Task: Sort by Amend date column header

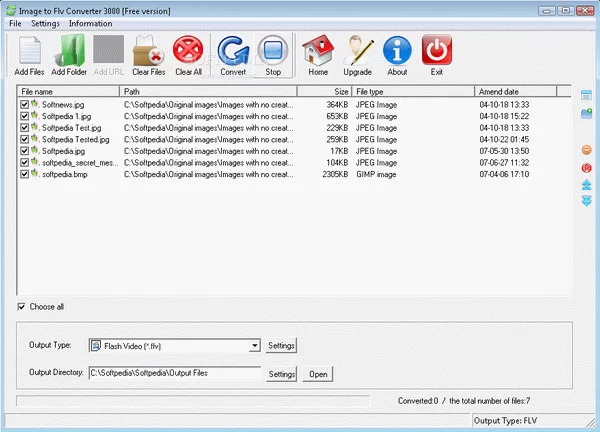Action: click(x=516, y=91)
